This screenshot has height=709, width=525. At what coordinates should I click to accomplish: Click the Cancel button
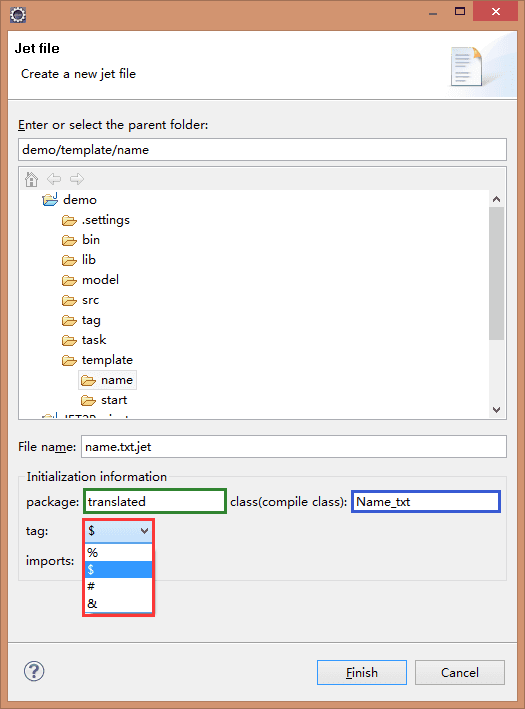pyautogui.click(x=460, y=672)
